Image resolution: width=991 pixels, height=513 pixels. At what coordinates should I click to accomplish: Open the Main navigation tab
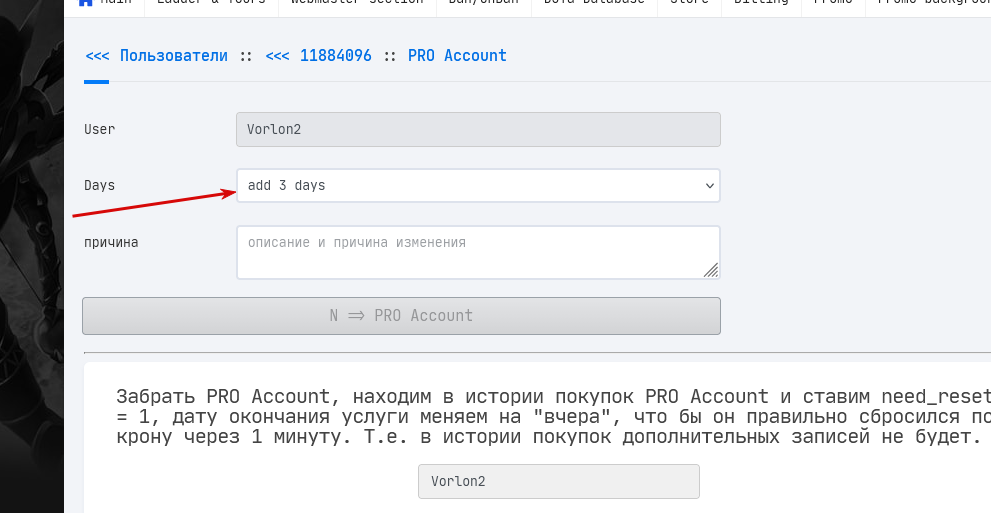(116, 3)
